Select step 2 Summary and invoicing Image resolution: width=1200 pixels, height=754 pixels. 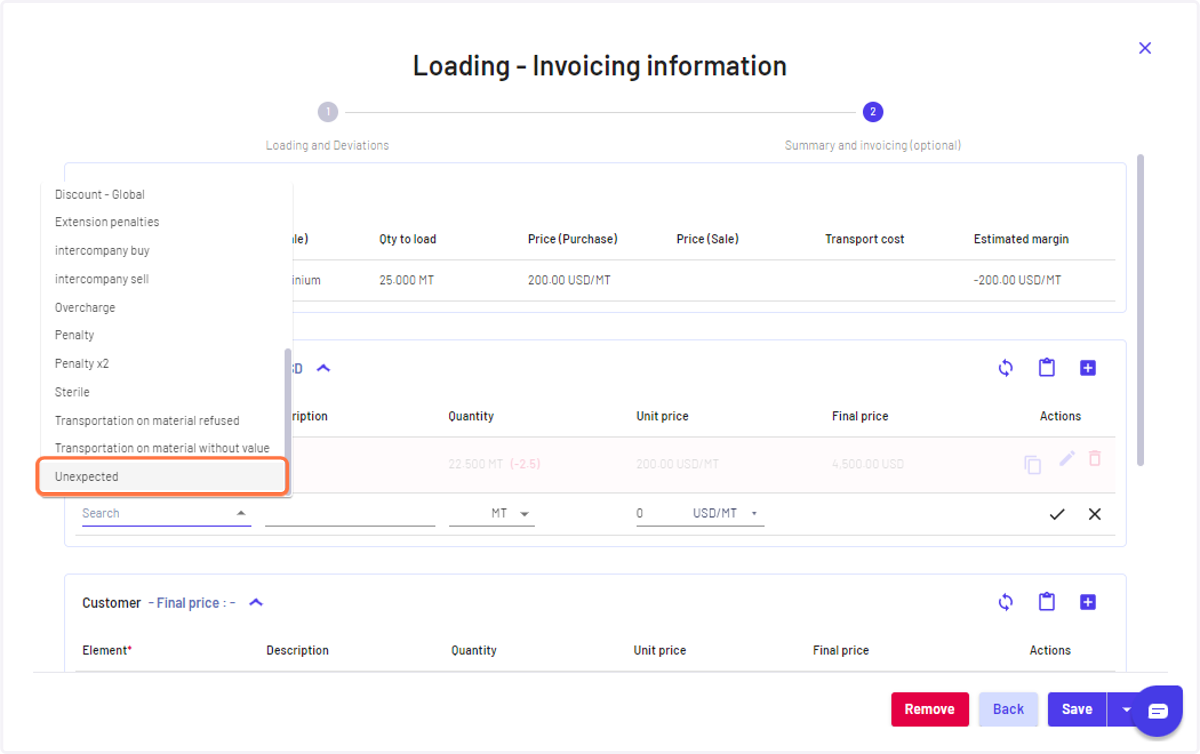873,112
